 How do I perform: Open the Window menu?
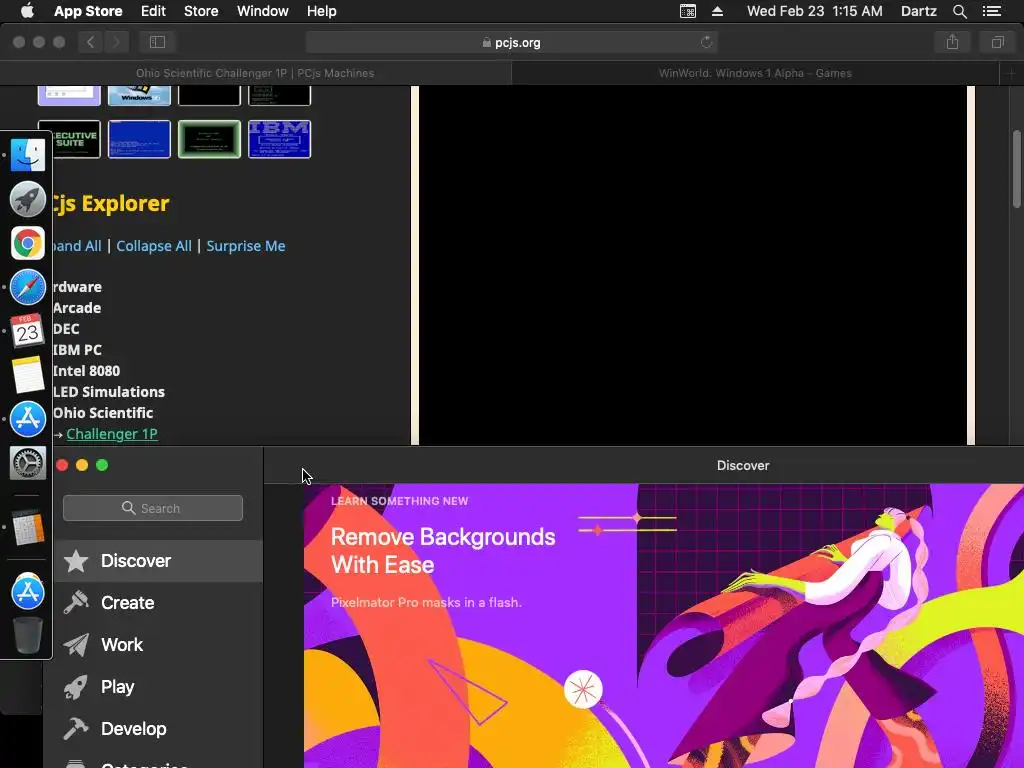pyautogui.click(x=263, y=11)
